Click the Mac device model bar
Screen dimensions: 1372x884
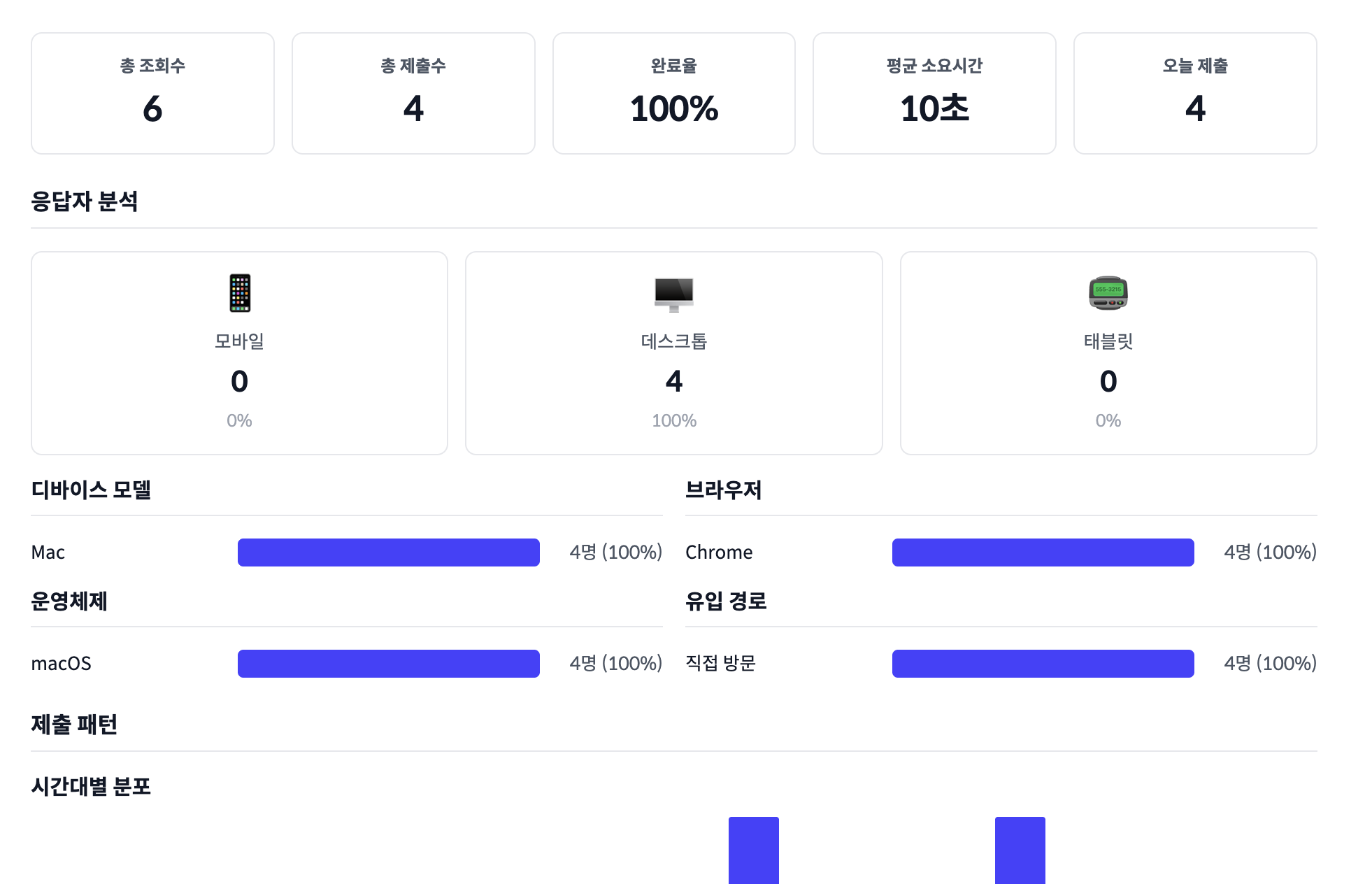tap(388, 552)
